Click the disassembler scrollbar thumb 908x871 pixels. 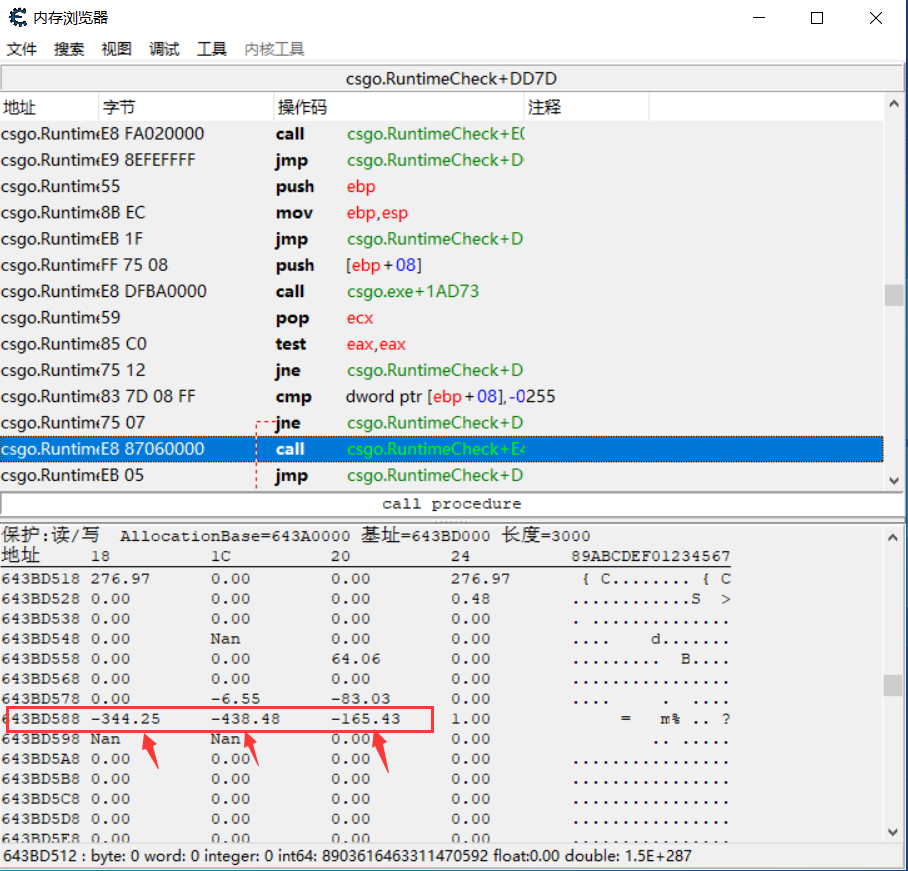click(x=894, y=295)
